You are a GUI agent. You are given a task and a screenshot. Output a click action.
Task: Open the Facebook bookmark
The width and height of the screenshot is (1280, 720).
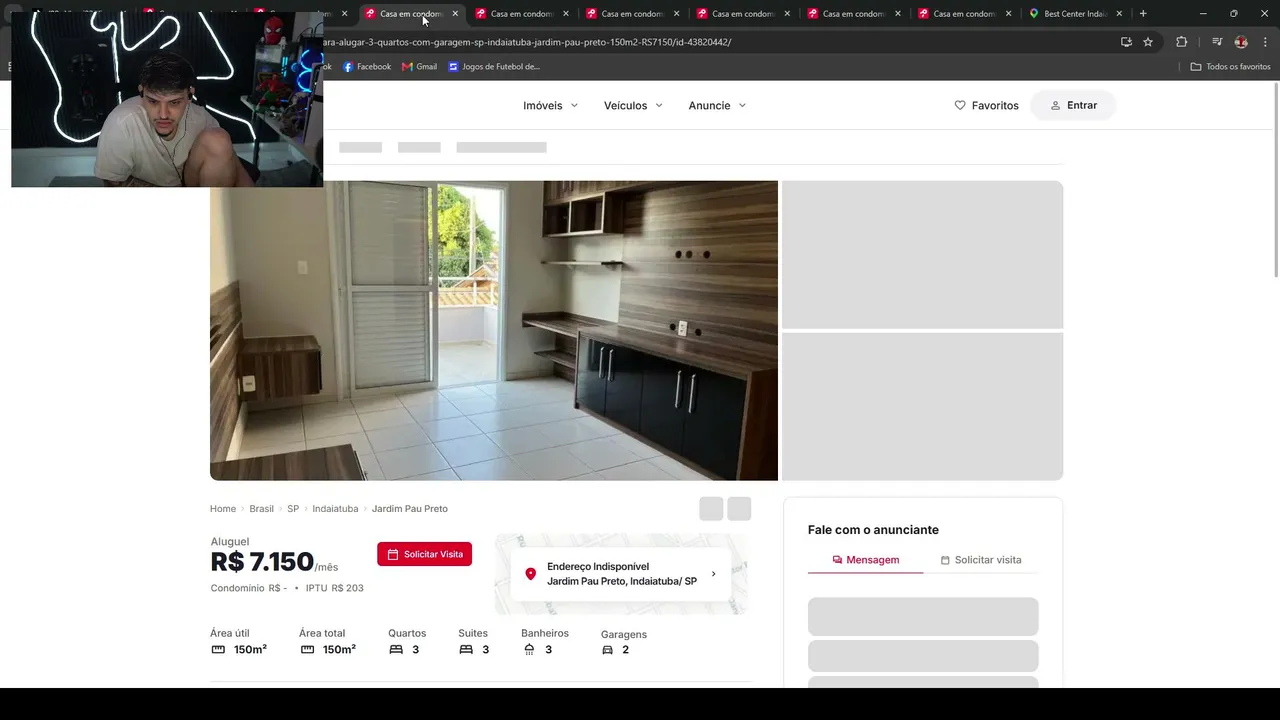[x=367, y=67]
